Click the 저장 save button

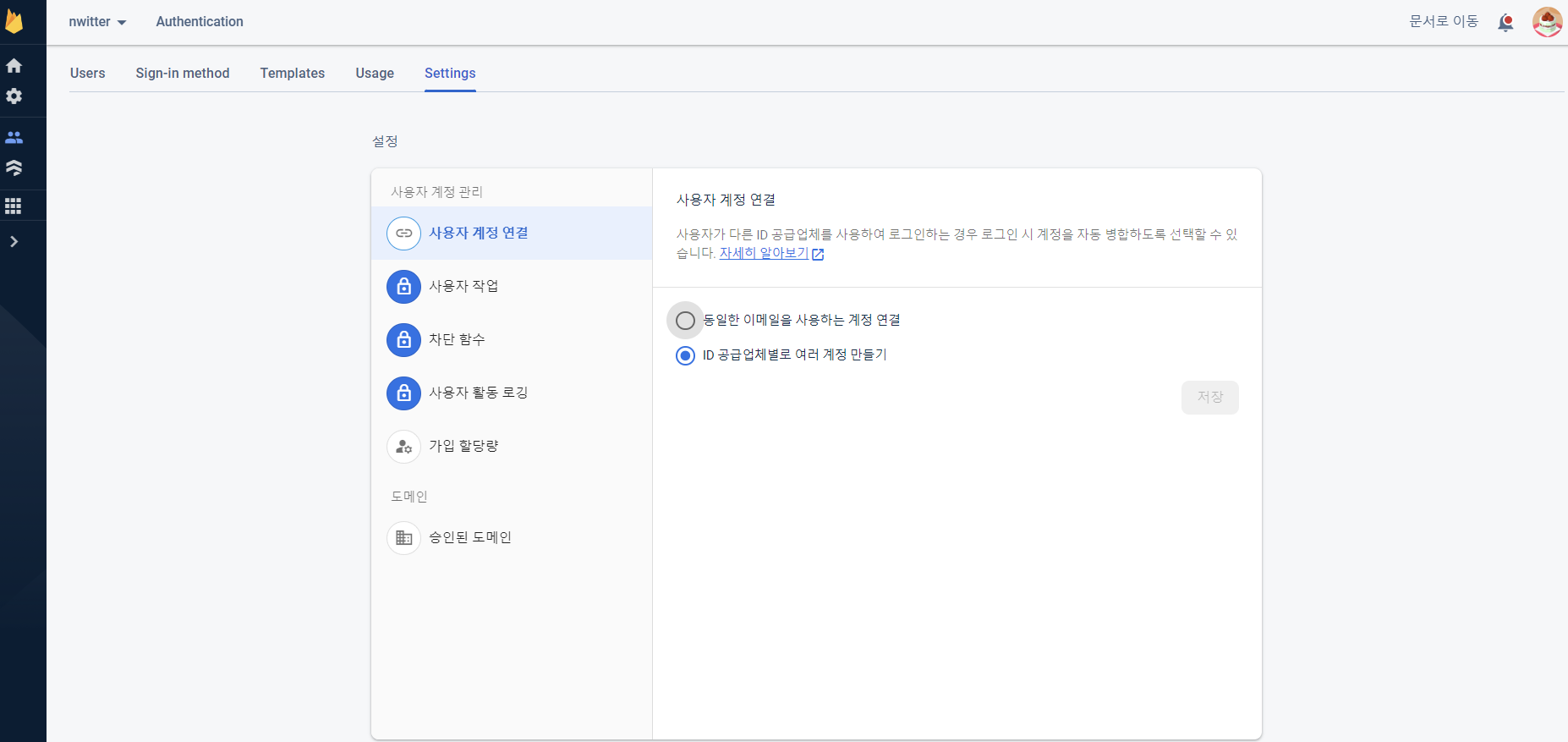(x=1210, y=398)
